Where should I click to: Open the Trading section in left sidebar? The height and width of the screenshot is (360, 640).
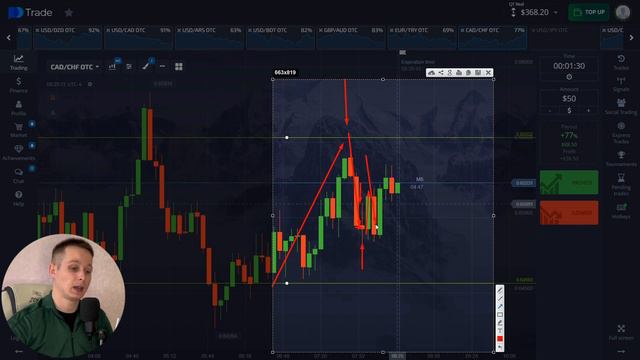pos(18,62)
